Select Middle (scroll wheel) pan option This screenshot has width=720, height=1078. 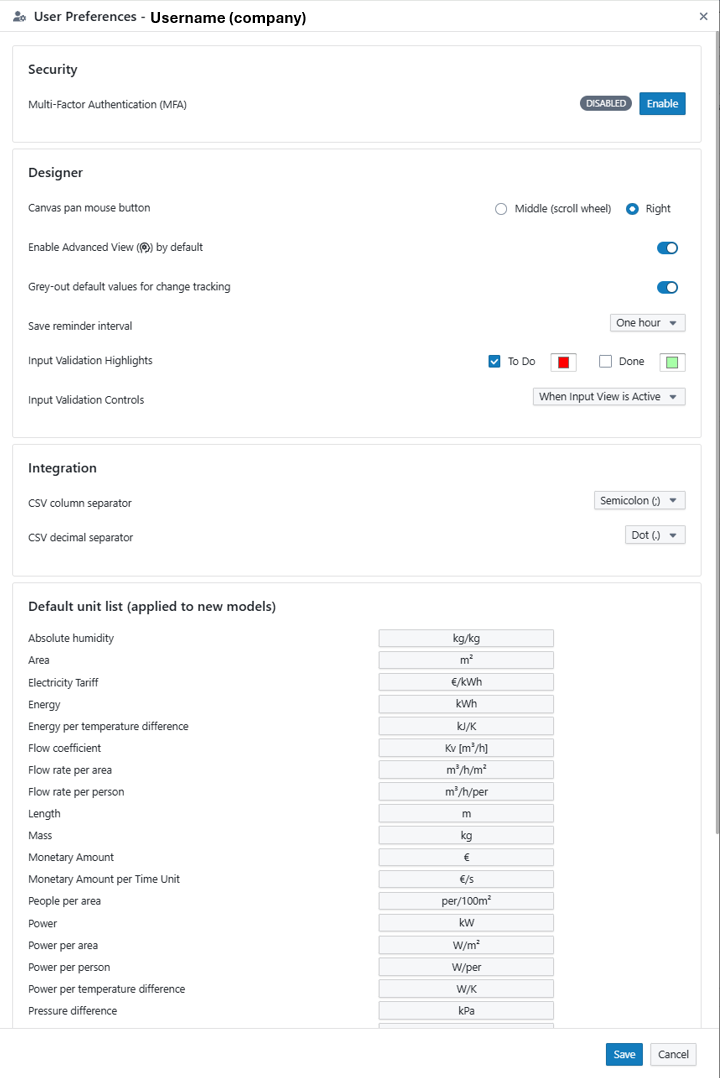pos(501,209)
